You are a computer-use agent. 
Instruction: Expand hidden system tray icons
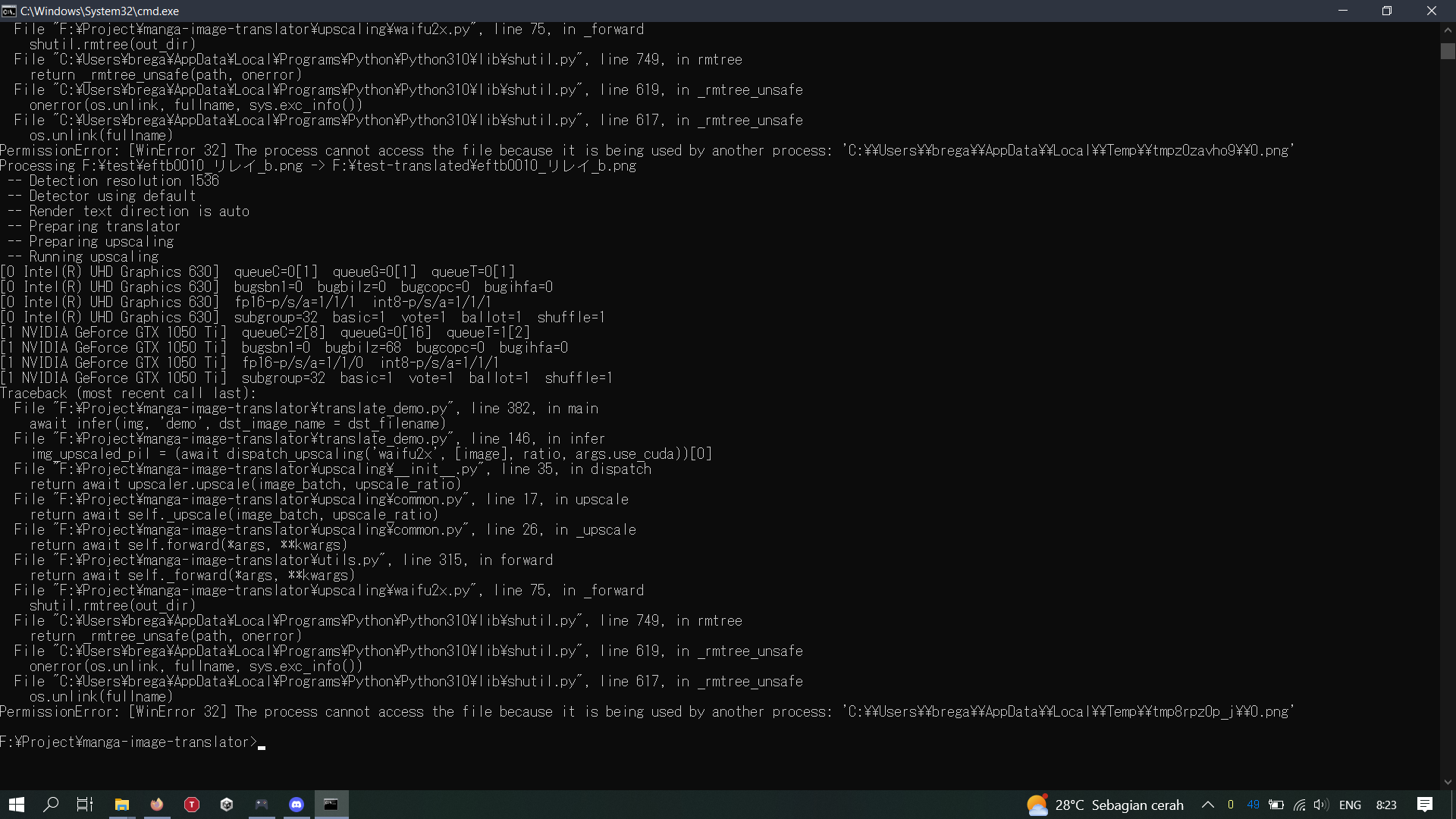tap(1209, 805)
